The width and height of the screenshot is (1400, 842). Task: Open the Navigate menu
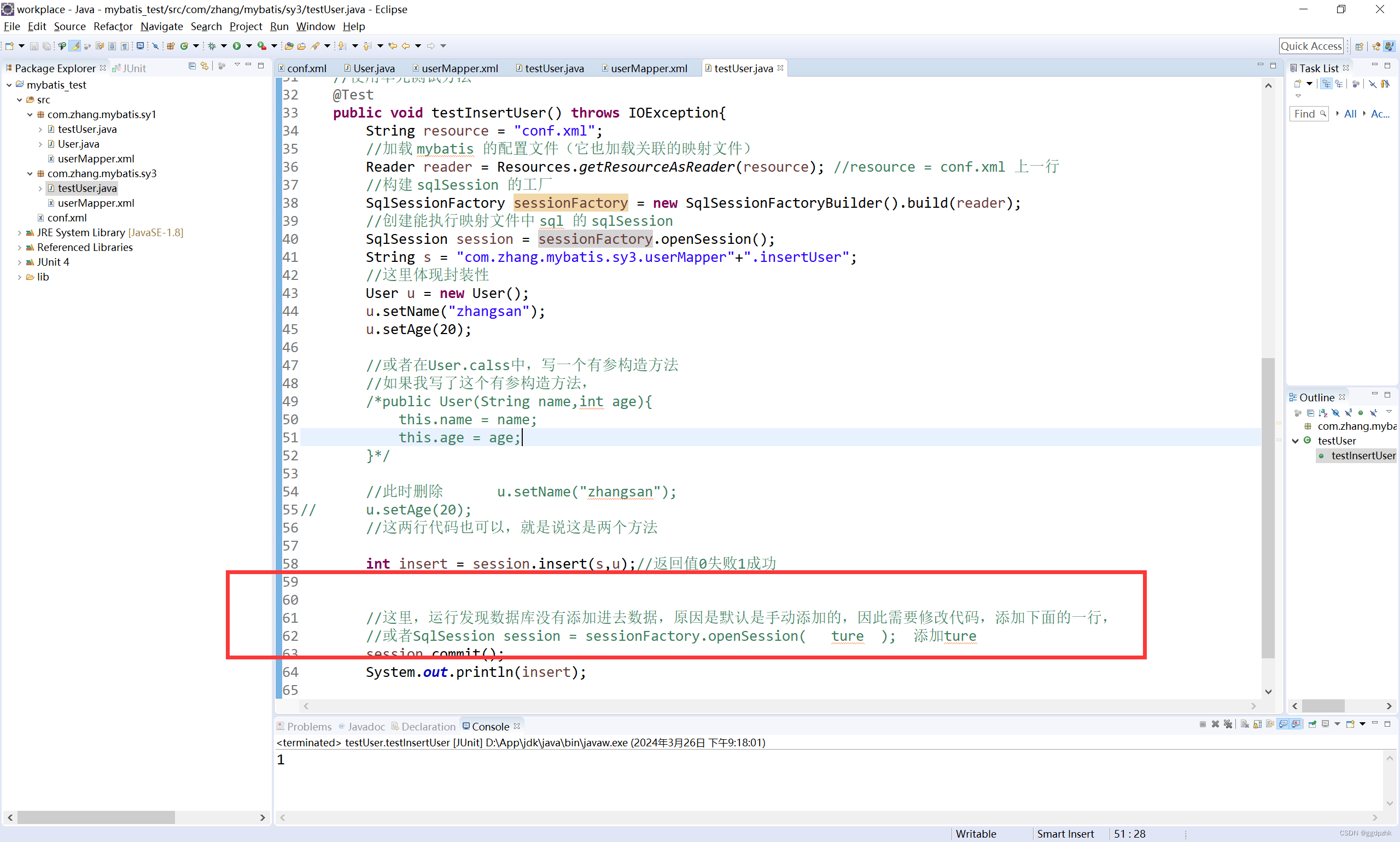tap(162, 26)
